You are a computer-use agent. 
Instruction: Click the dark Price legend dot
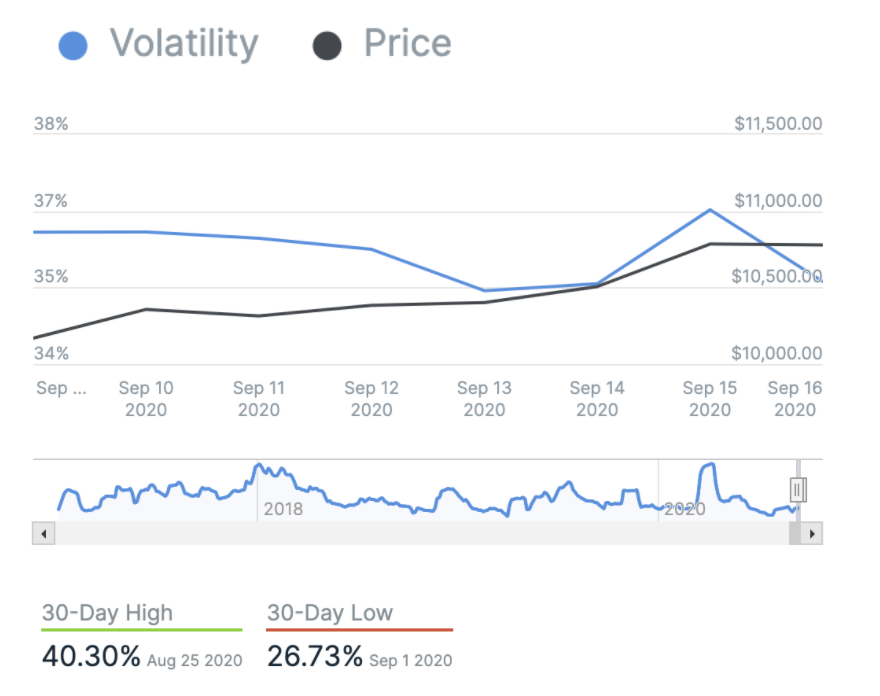click(327, 45)
